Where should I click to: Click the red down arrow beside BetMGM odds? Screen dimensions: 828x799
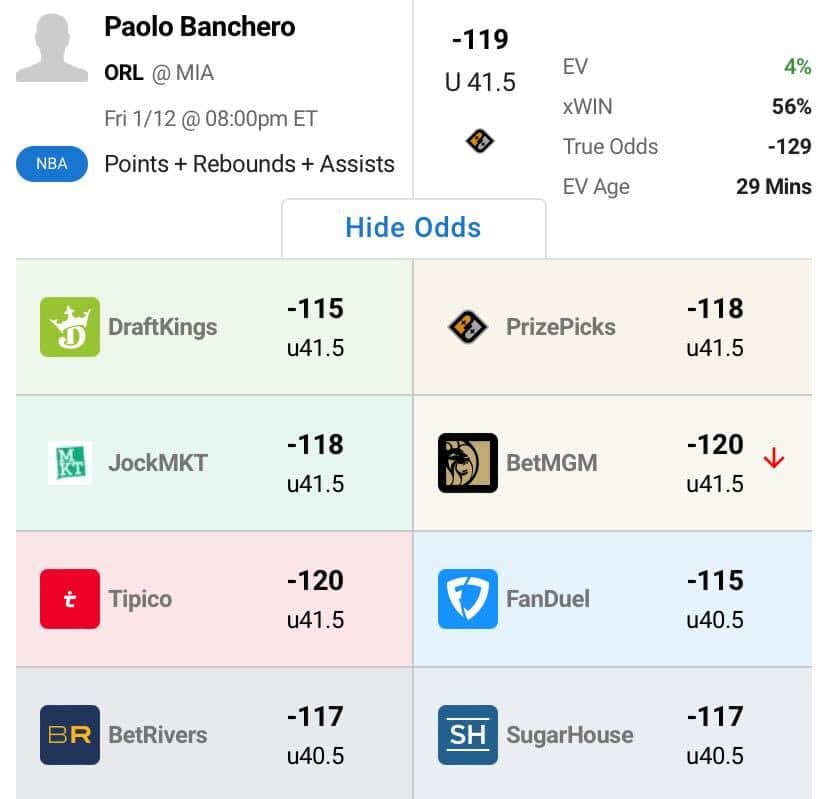(x=774, y=459)
